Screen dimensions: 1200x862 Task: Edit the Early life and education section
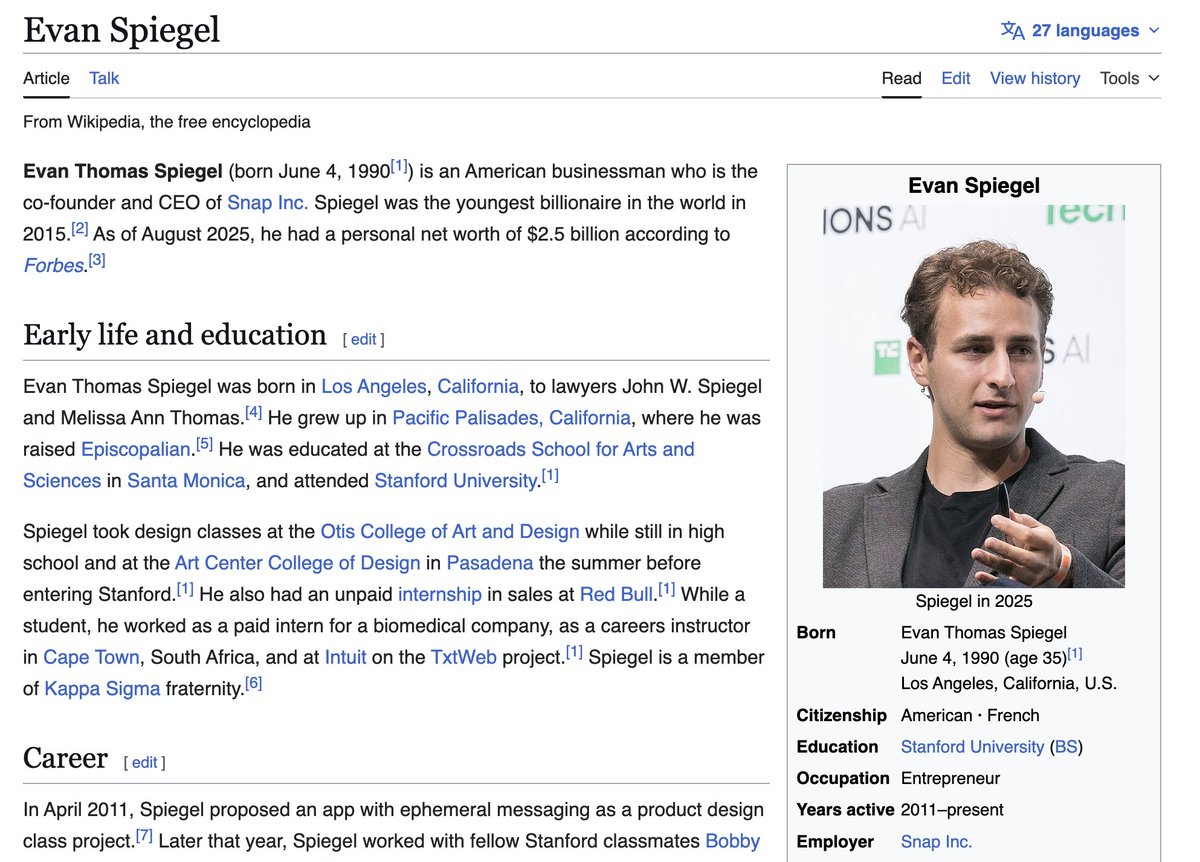pyautogui.click(x=364, y=340)
